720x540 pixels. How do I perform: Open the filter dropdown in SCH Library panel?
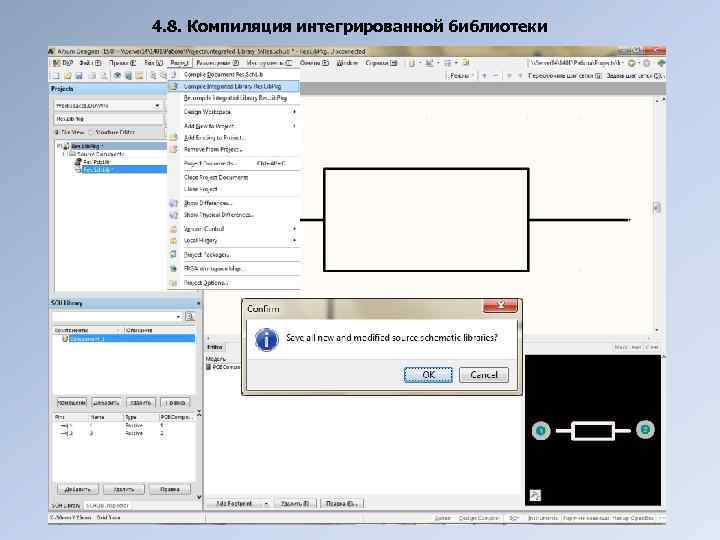click(x=178, y=317)
